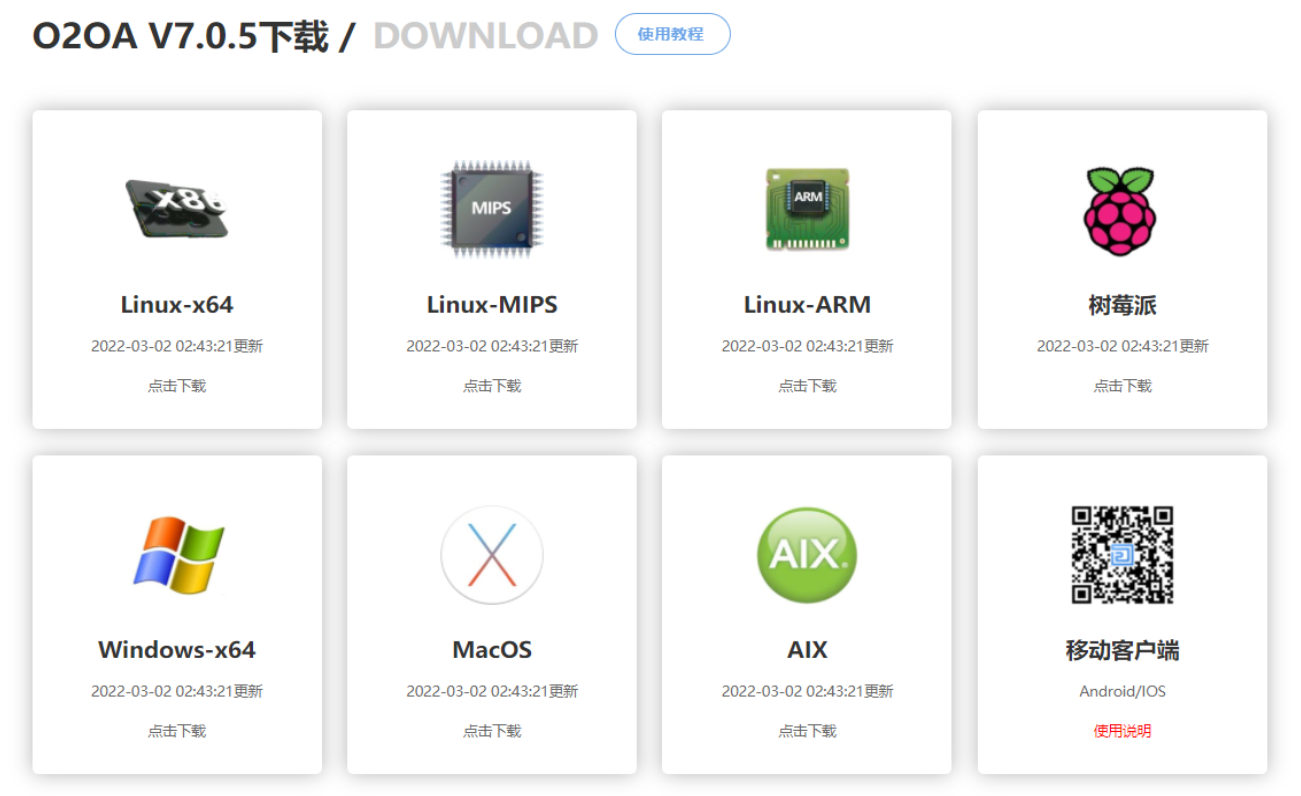The height and width of the screenshot is (796, 1301).
Task: Click the gray DOWNLOAD heading text
Action: pyautogui.click(x=485, y=35)
